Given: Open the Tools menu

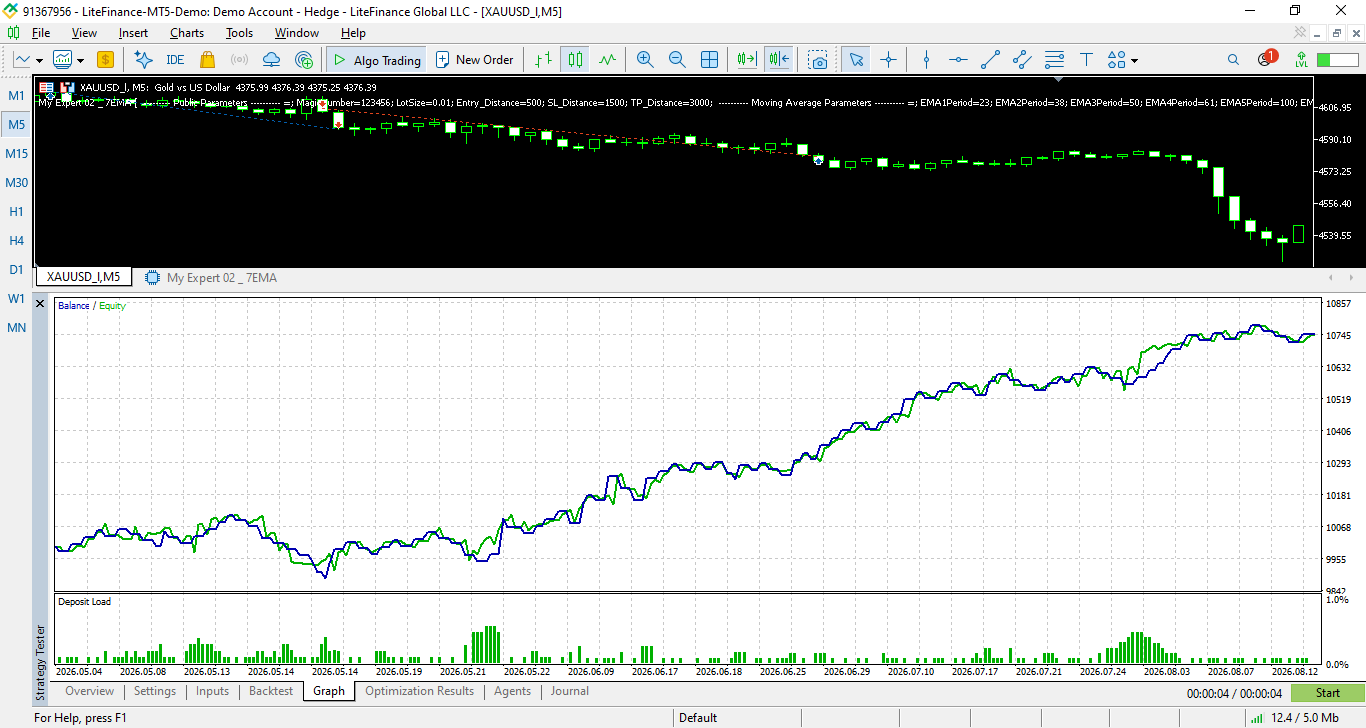Looking at the screenshot, I should point(240,33).
